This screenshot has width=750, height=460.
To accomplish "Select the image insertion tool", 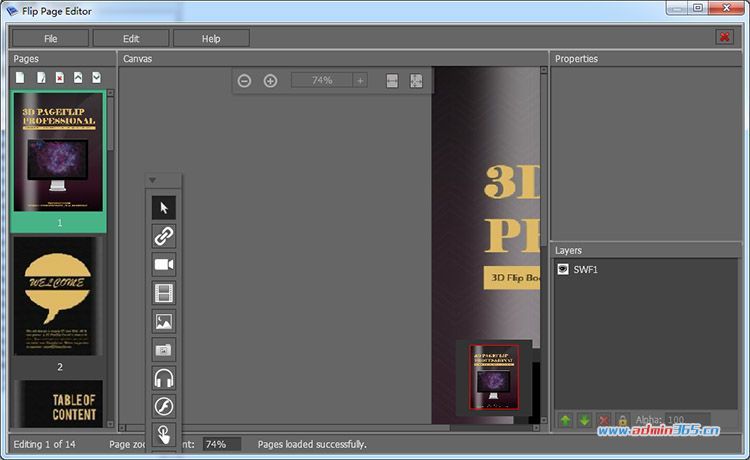I will click(164, 321).
